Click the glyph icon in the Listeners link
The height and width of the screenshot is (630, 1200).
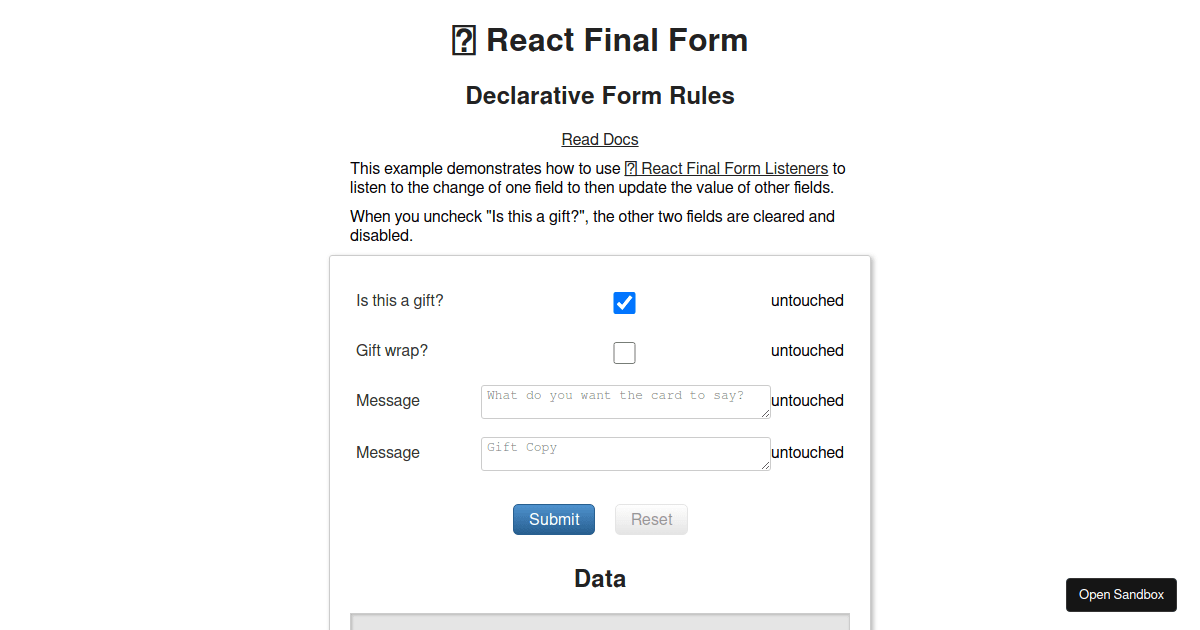pos(631,168)
